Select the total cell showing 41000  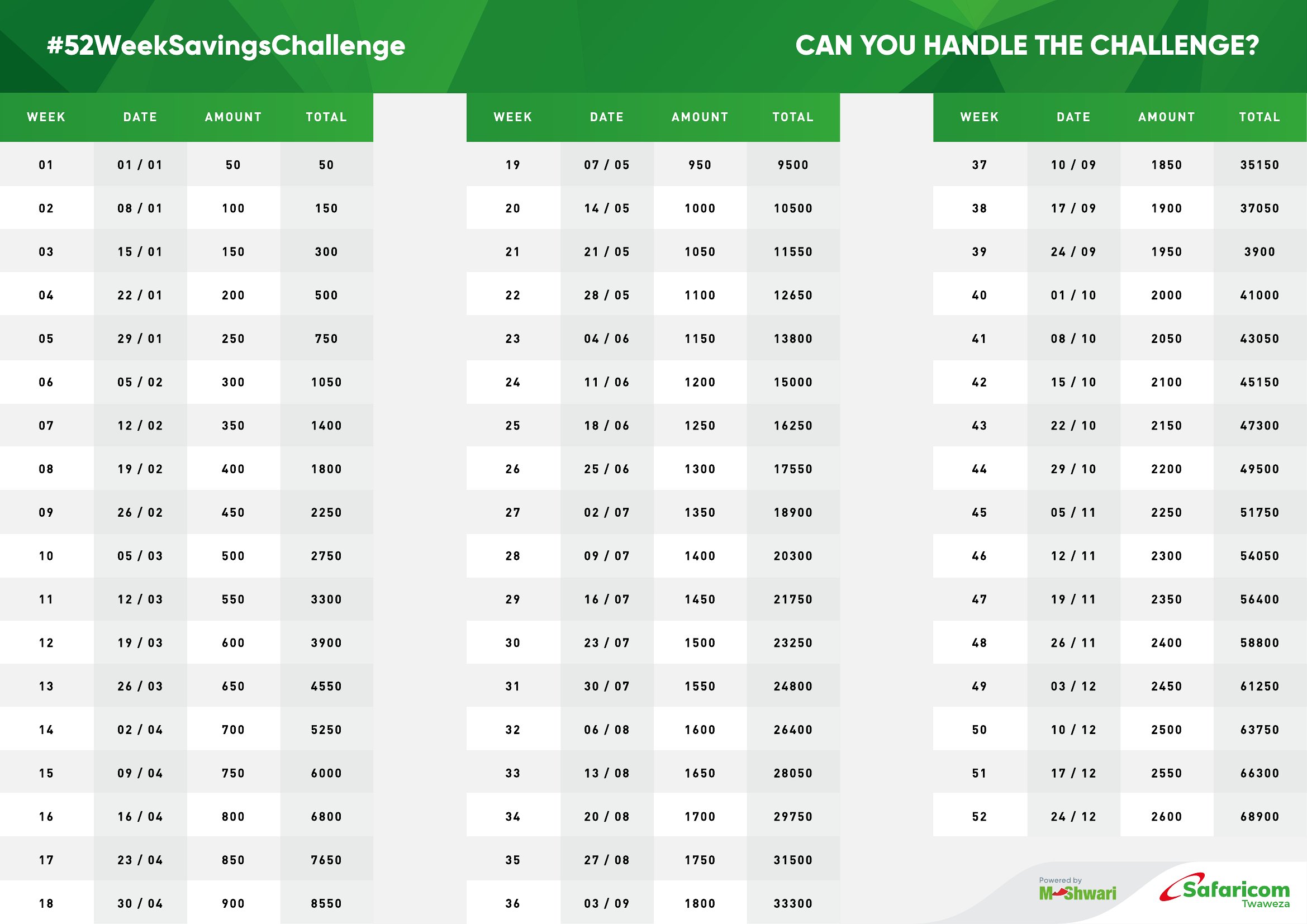(x=1259, y=296)
